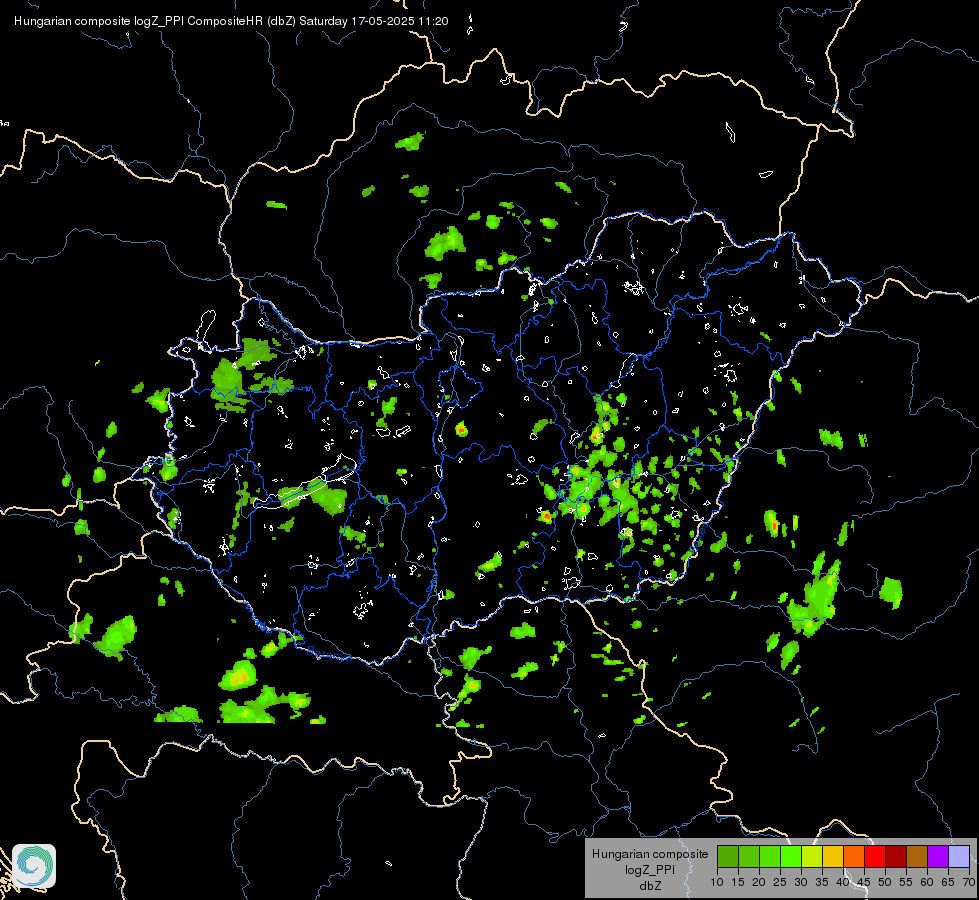Image resolution: width=979 pixels, height=900 pixels.
Task: Click the legend scale value 70
Action: [969, 882]
